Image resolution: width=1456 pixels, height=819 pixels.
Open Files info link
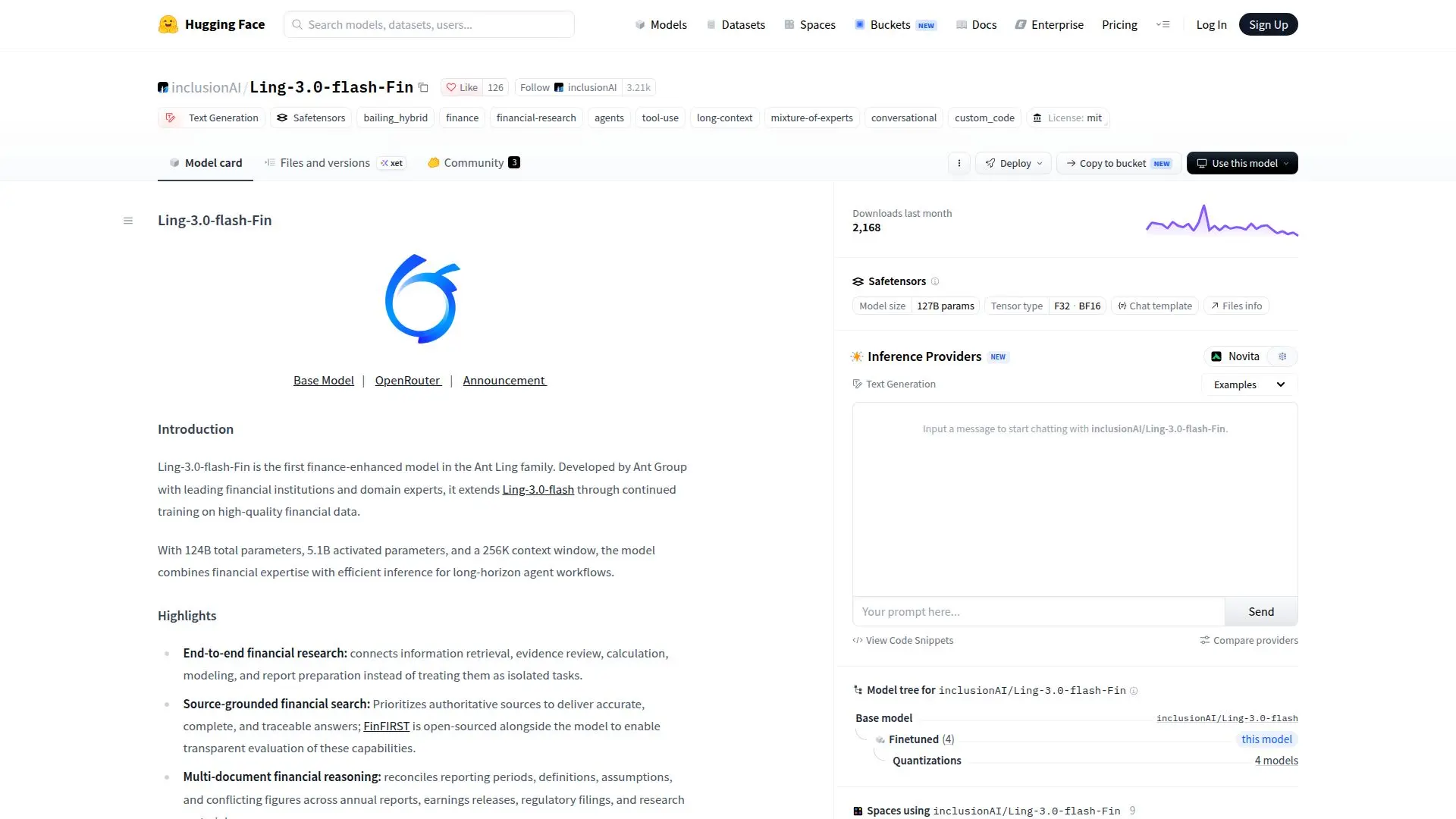tap(1236, 306)
